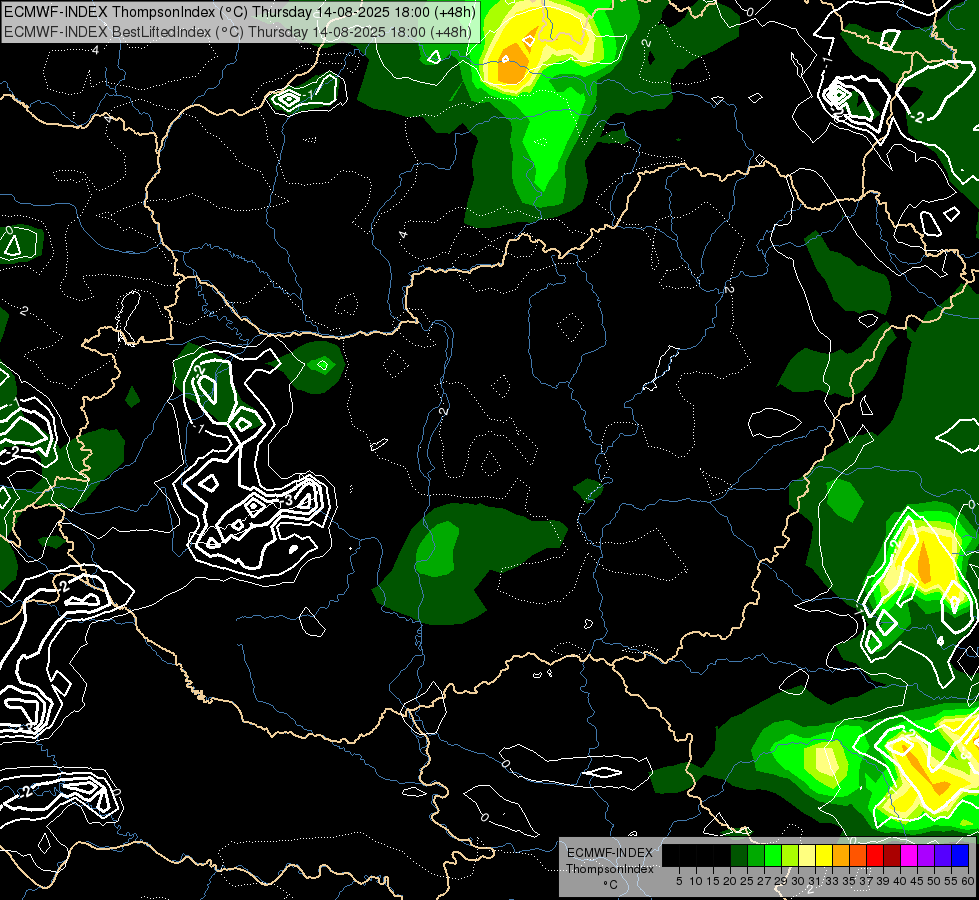Click the magenta 40–45 legend swatch
Image resolution: width=979 pixels, height=900 pixels.
[x=908, y=855]
